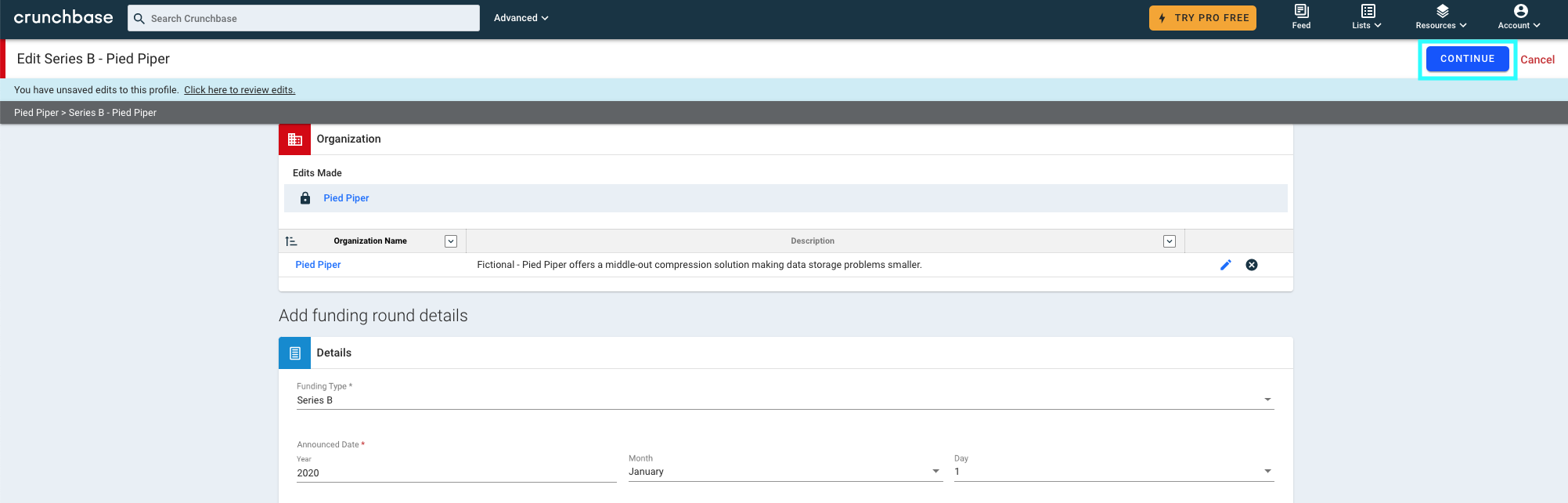This screenshot has width=1568, height=503.
Task: Open the Crunchbase logo home link
Action: [63, 17]
